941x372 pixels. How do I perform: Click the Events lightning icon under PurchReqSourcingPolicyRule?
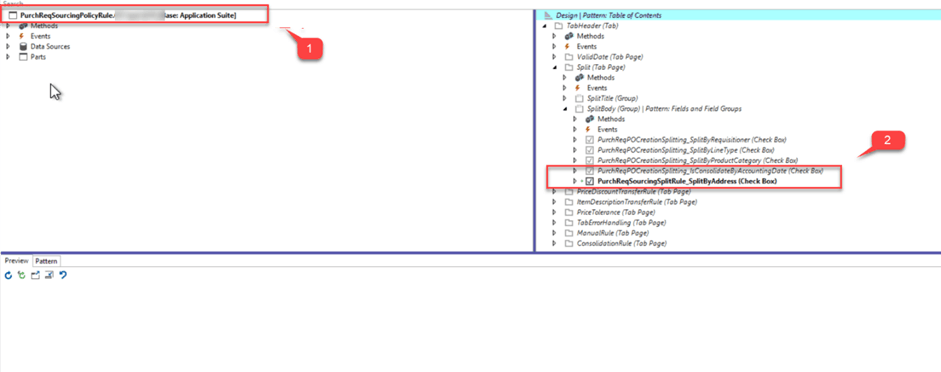(x=23, y=36)
